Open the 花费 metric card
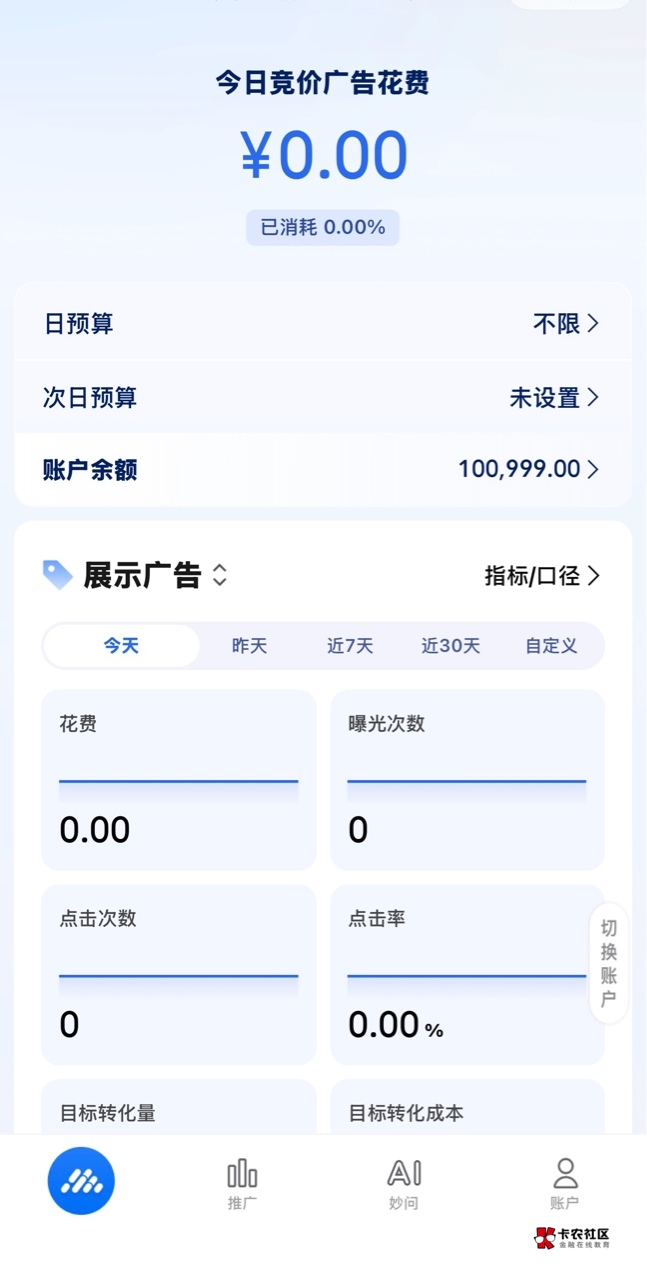Screen dimensions: 647x1280 (x=178, y=780)
